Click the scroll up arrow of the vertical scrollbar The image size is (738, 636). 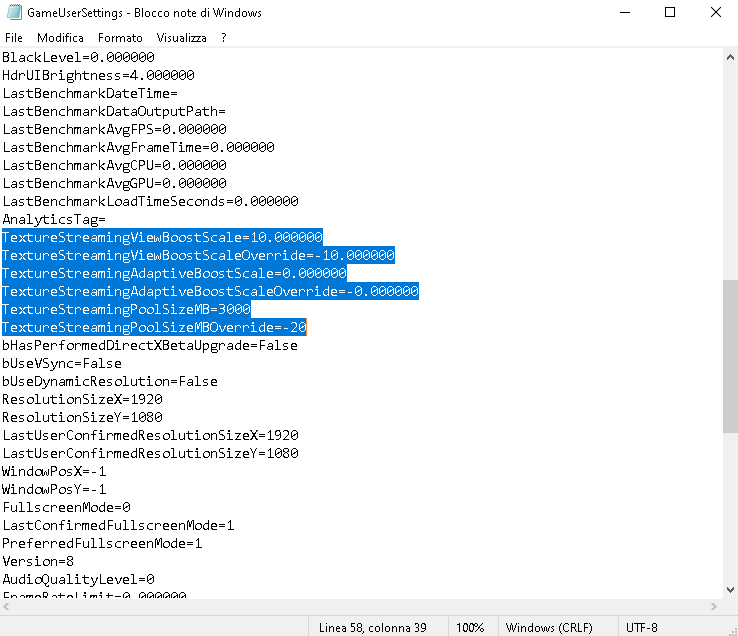tap(729, 58)
